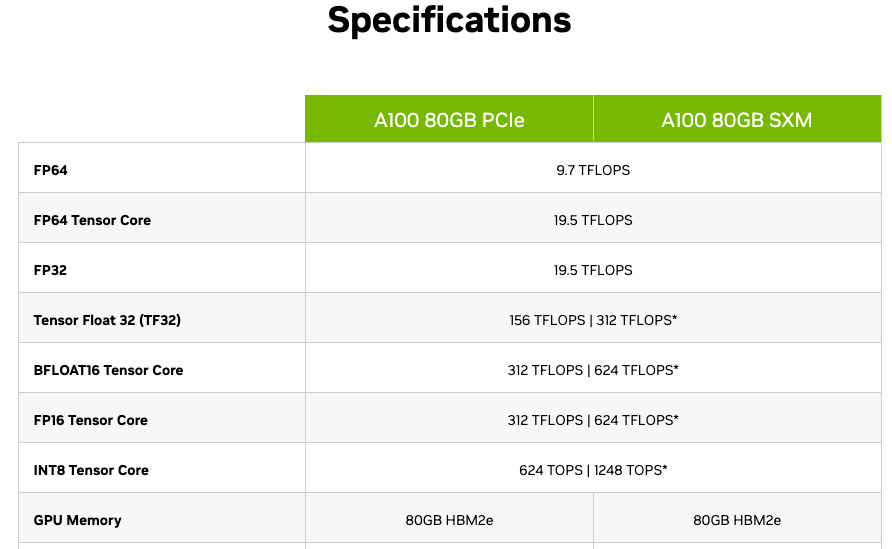
Task: Click 80GB HBM2e under the SXM column
Action: 737,520
